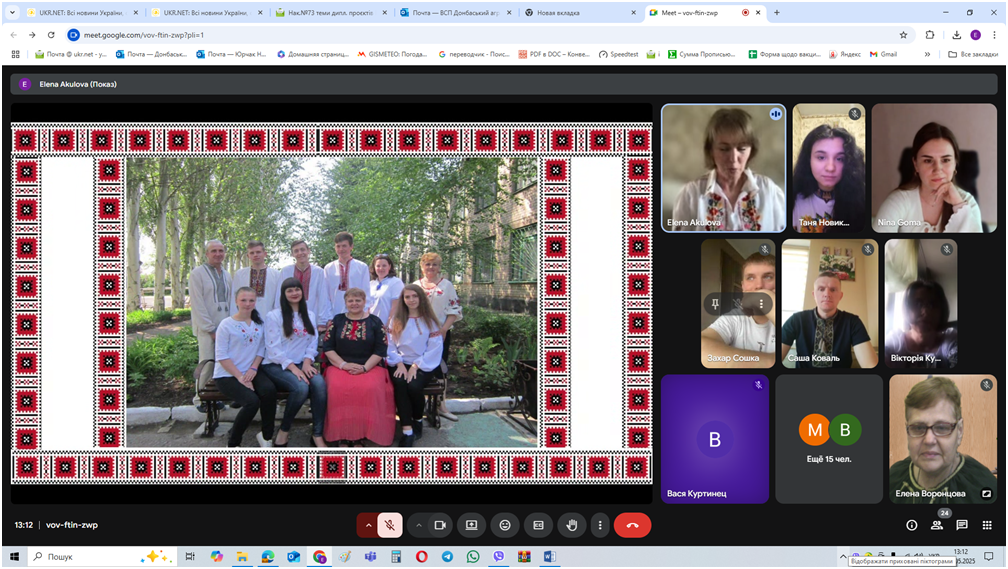The image size is (1008, 569).
Task: Open audio settings arrow beside microphone
Action: point(368,525)
